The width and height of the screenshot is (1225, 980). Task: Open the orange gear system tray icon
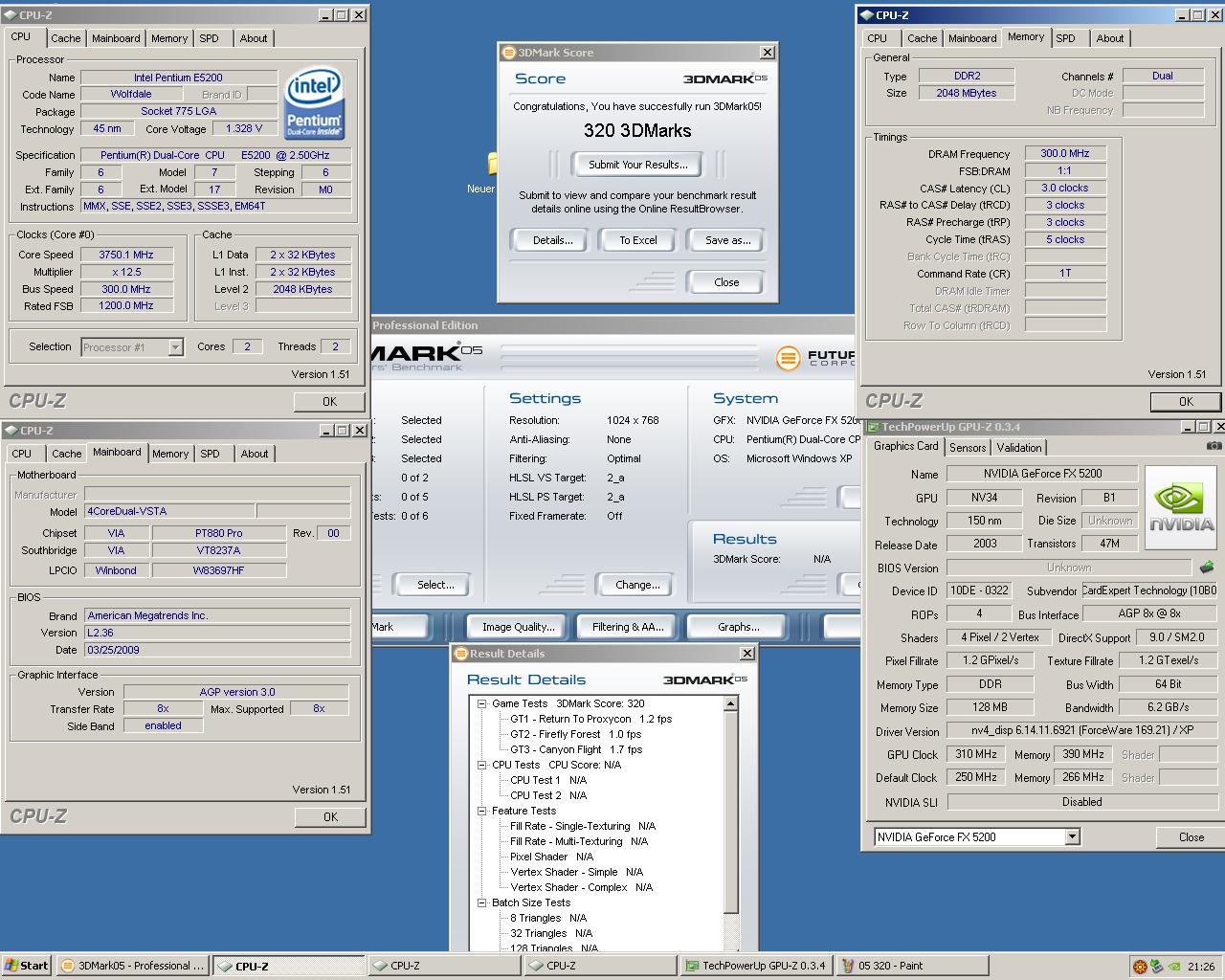pos(1139,967)
